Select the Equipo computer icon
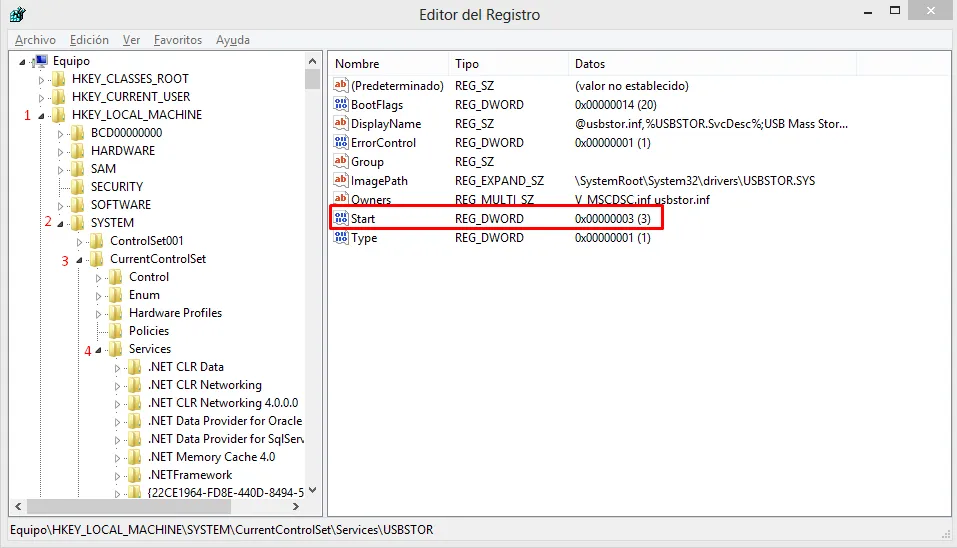This screenshot has width=957, height=548. point(41,60)
